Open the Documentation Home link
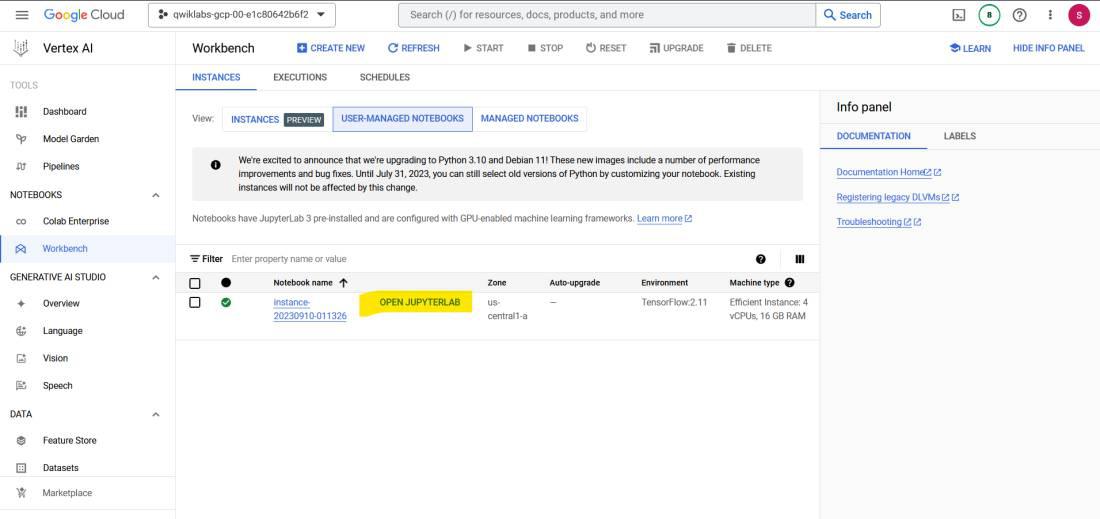Image resolution: width=1100 pixels, height=519 pixels. 889,173
